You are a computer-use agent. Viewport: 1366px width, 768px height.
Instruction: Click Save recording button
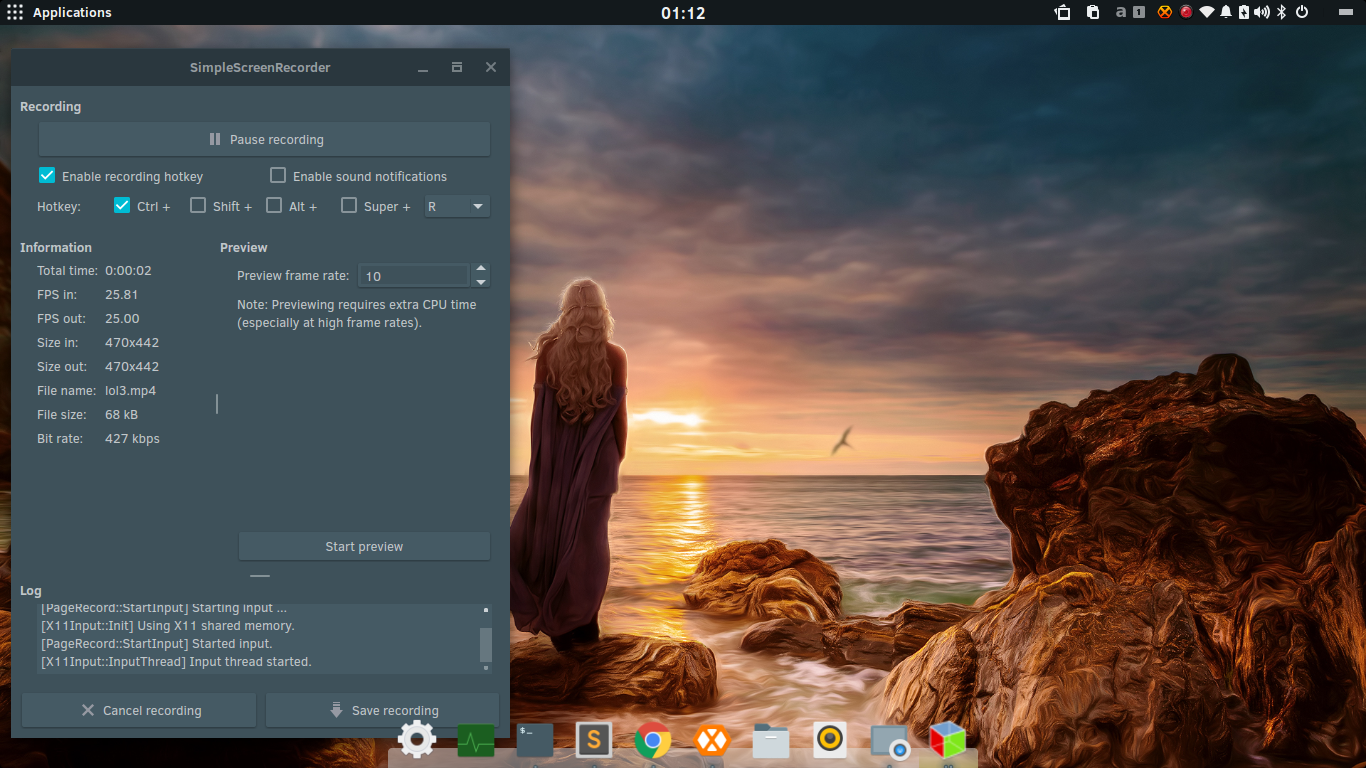(x=382, y=710)
